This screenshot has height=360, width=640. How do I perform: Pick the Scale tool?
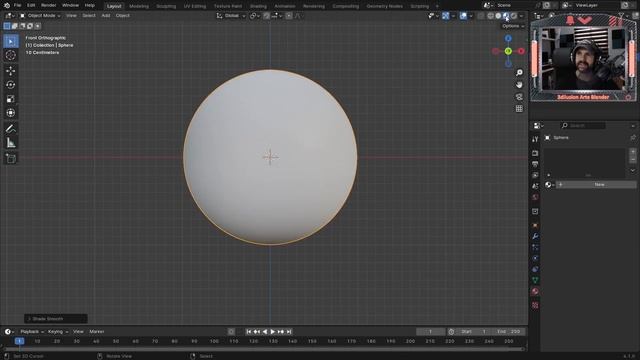tap(11, 99)
